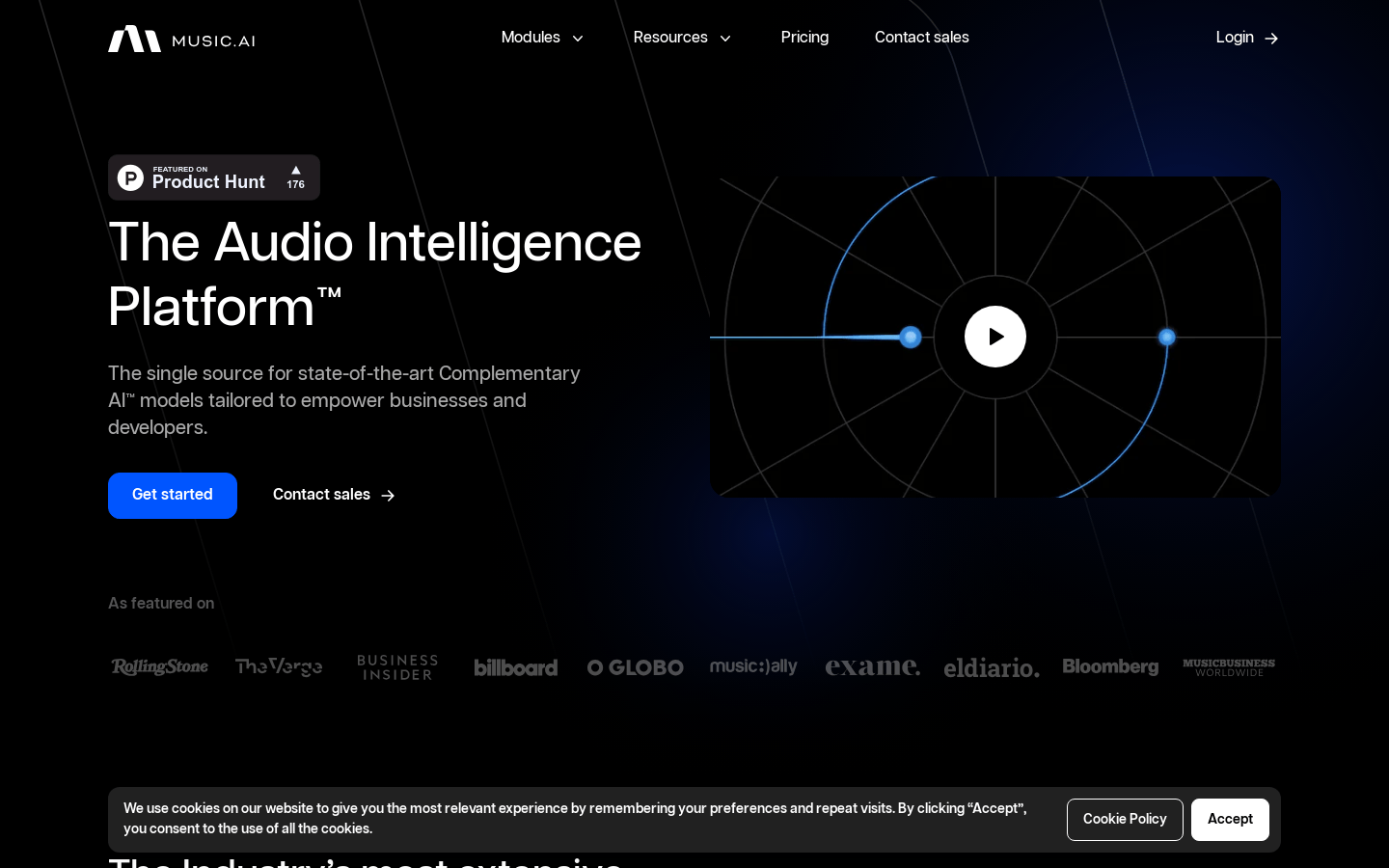The image size is (1389, 868).
Task: Click the Get started button
Action: tap(172, 495)
